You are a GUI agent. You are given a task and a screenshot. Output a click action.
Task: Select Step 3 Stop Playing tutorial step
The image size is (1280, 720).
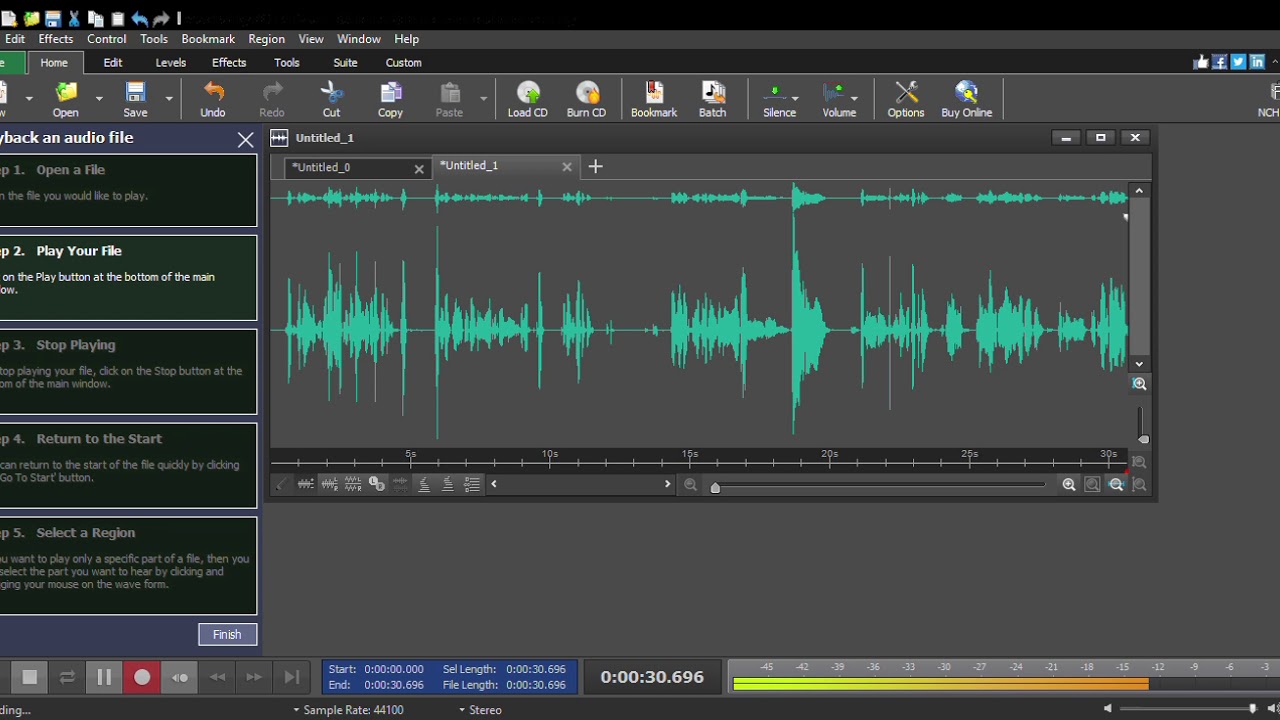(x=127, y=371)
